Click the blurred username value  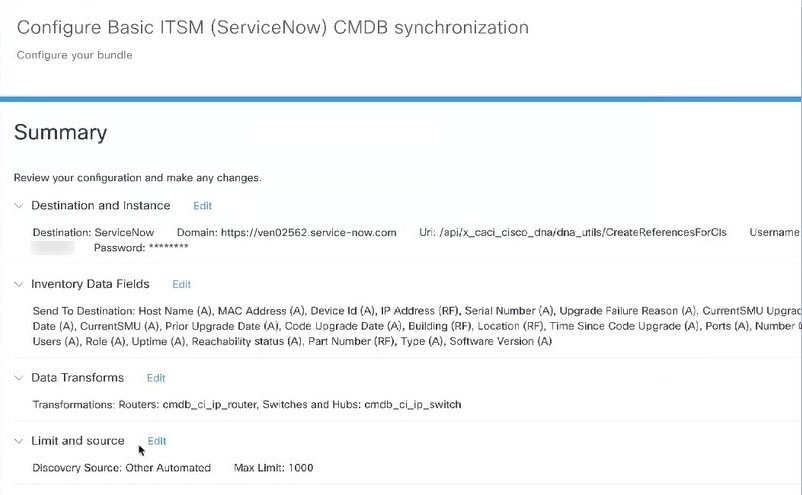click(x=53, y=248)
